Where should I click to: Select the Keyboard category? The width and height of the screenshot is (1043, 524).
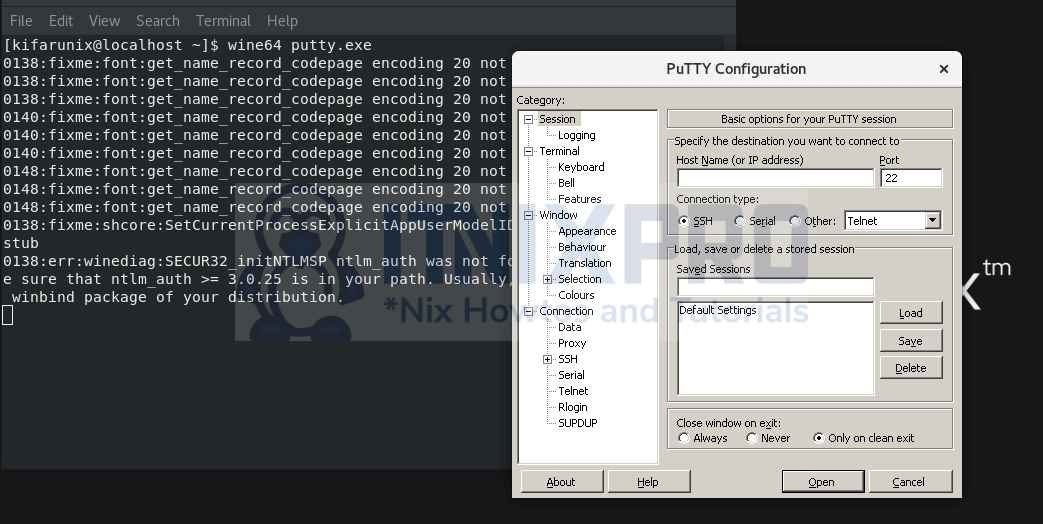click(x=581, y=167)
